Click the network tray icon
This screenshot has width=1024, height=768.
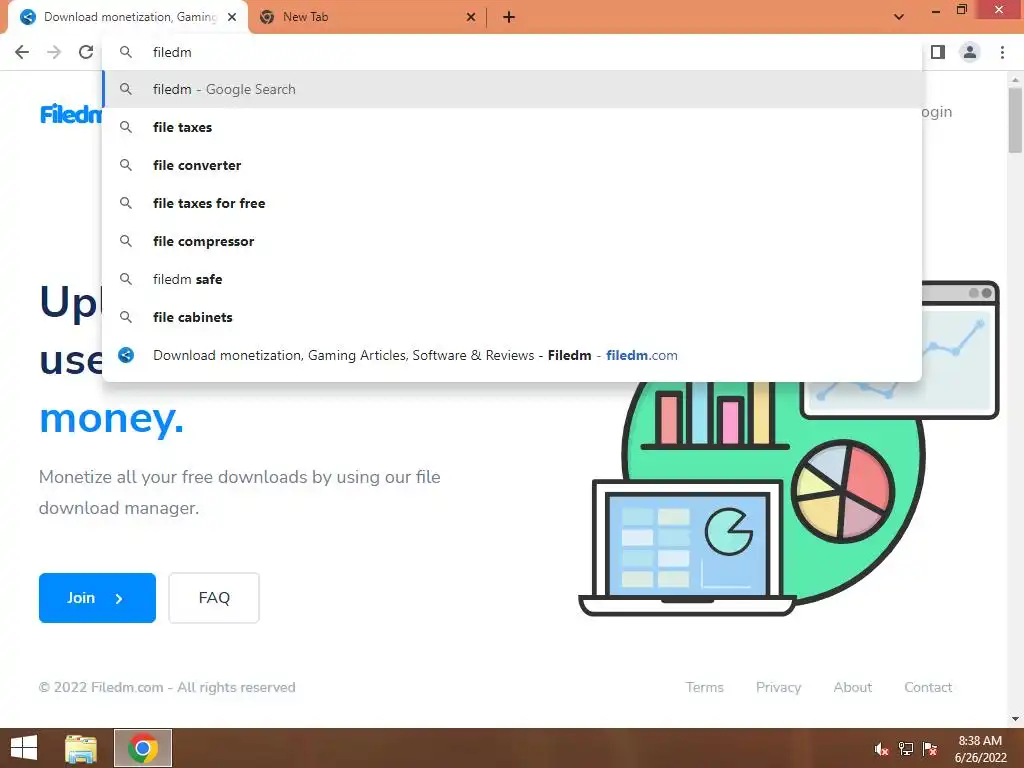[x=906, y=749]
